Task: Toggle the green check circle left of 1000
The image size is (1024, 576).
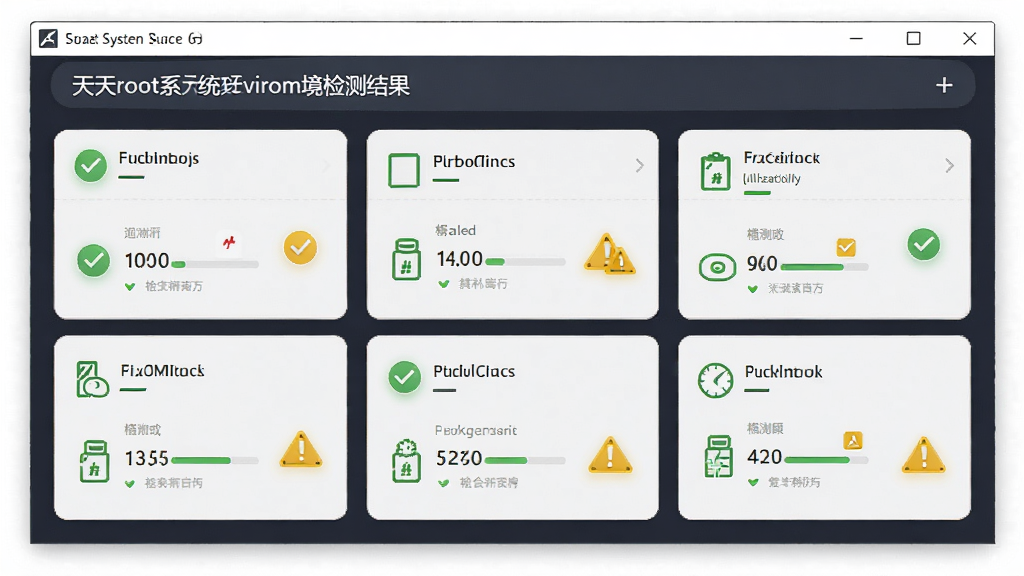Action: (x=94, y=261)
